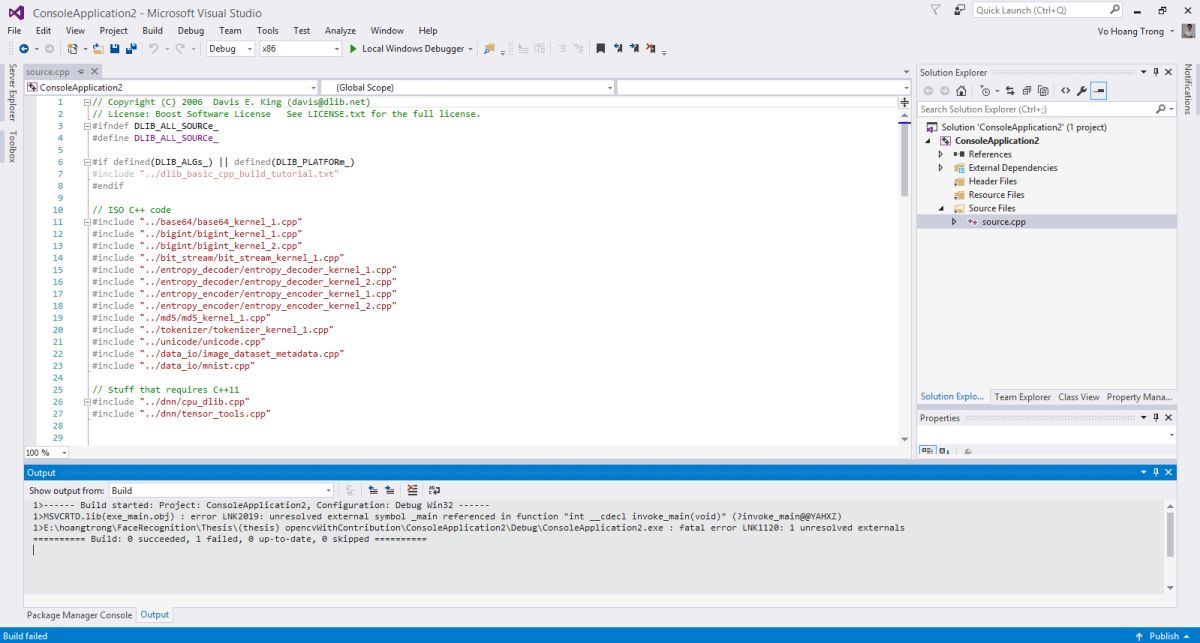
Task: Open the (Global Scope) dropdown
Action: click(468, 88)
